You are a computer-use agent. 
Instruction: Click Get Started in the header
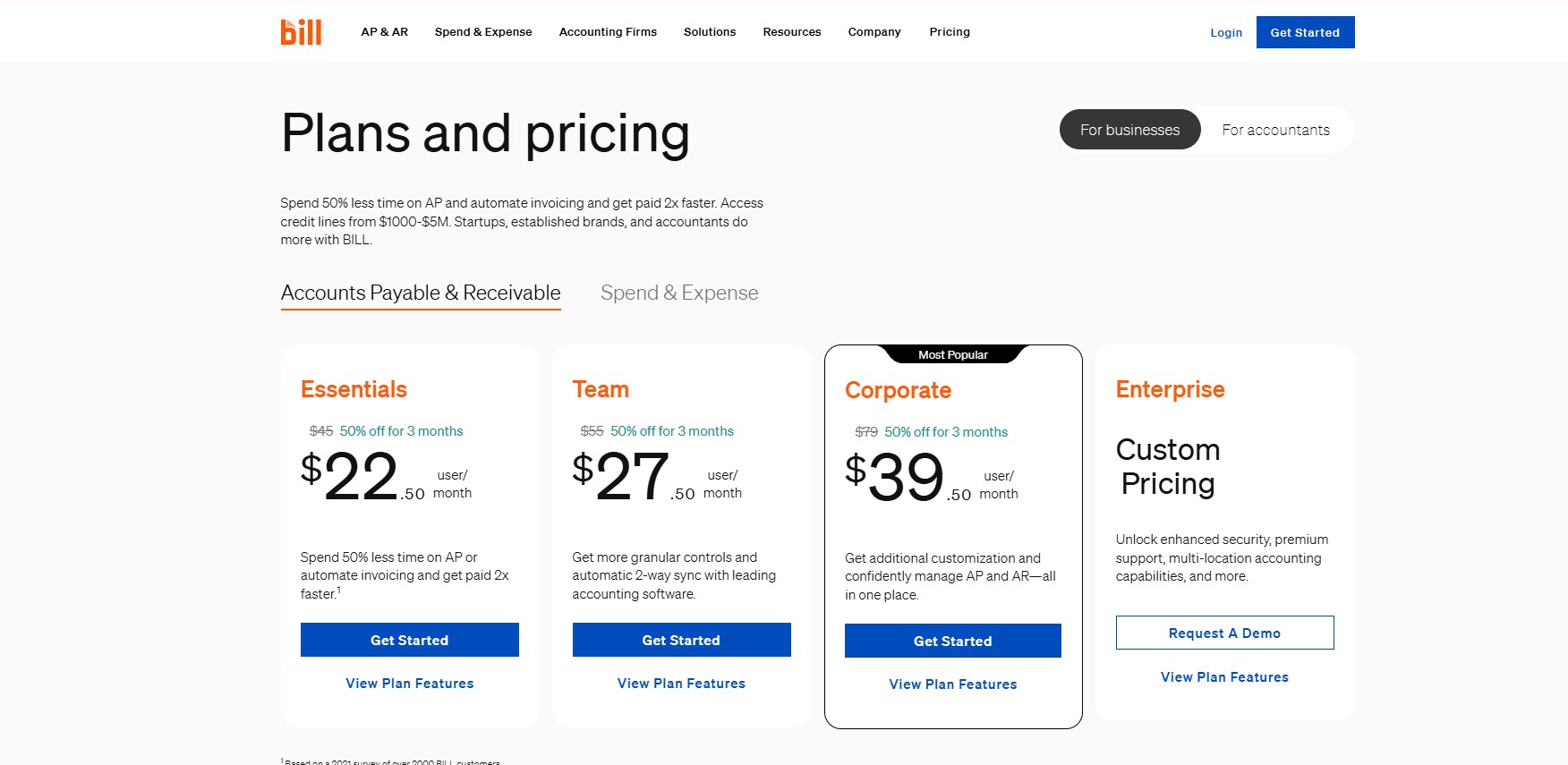[1305, 32]
